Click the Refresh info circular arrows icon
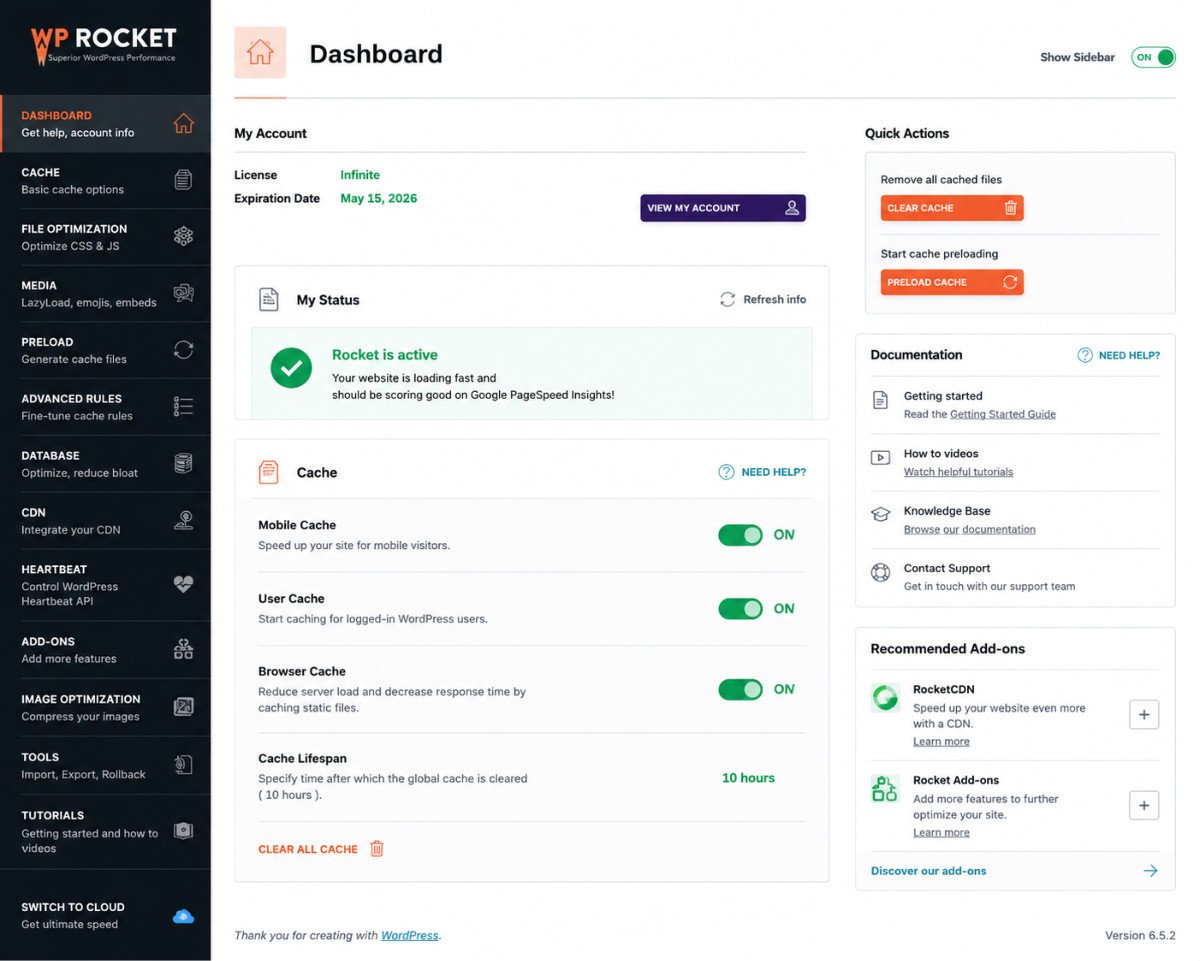Image resolution: width=1200 pixels, height=961 pixels. pos(727,299)
